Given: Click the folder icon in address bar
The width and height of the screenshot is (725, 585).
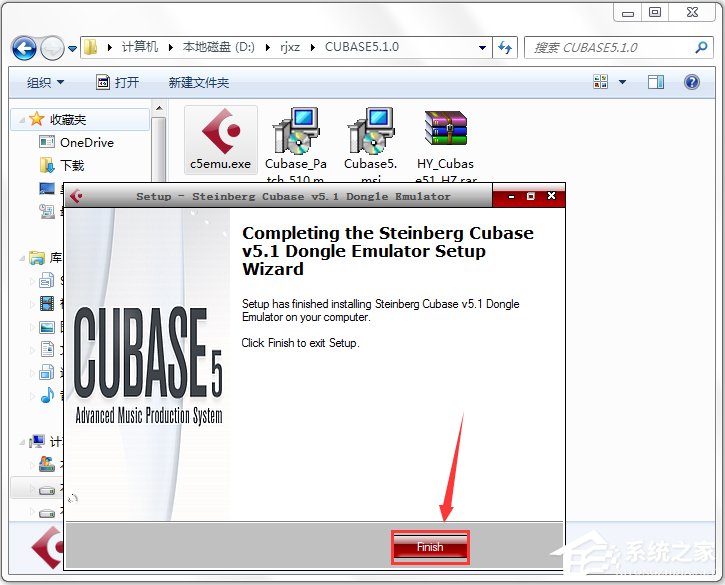Looking at the screenshot, I should [91, 47].
